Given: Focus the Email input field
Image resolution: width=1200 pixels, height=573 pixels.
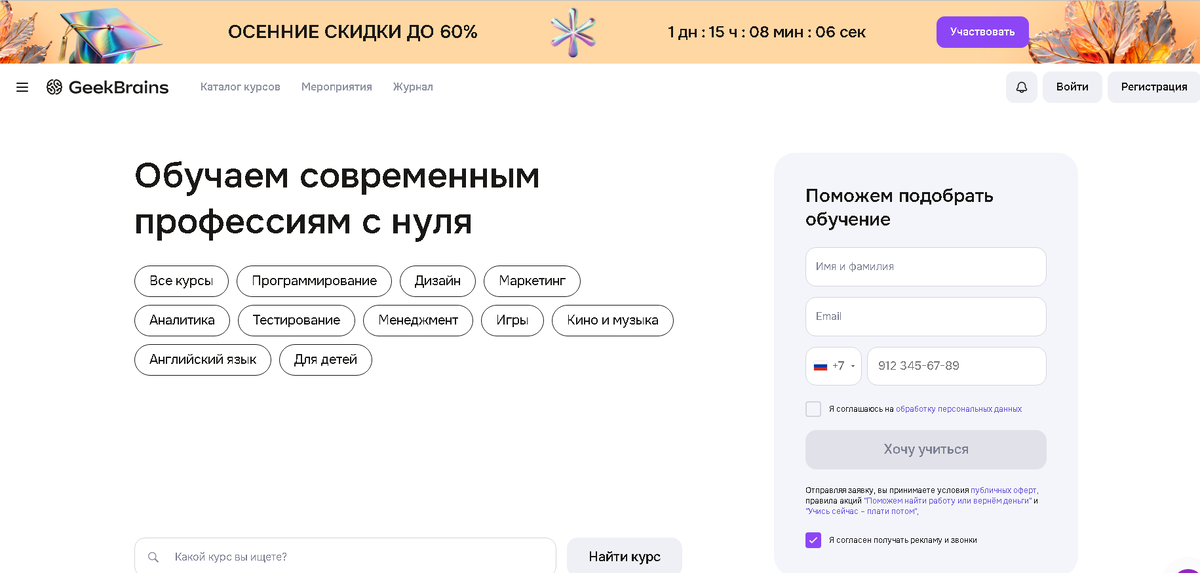Looking at the screenshot, I should (x=926, y=316).
